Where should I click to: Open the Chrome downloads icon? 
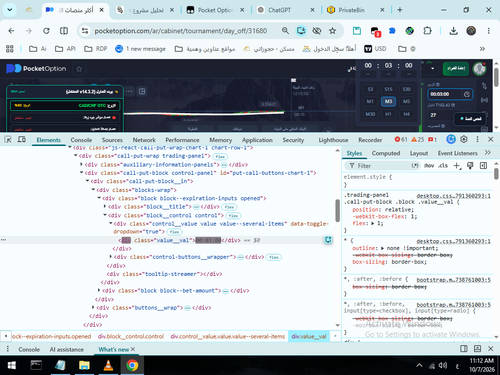tap(453, 31)
